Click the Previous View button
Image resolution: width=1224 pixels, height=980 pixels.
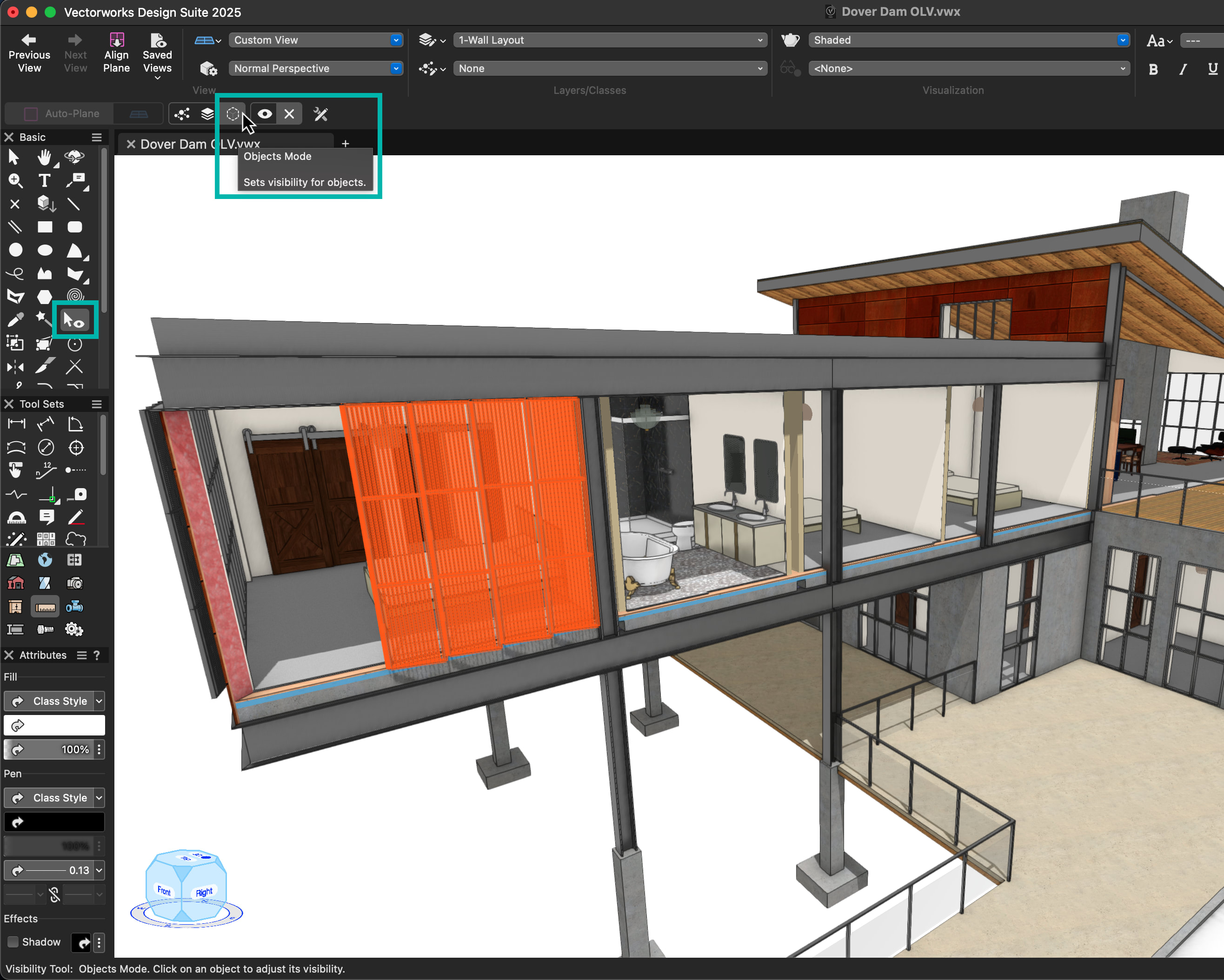(x=29, y=53)
